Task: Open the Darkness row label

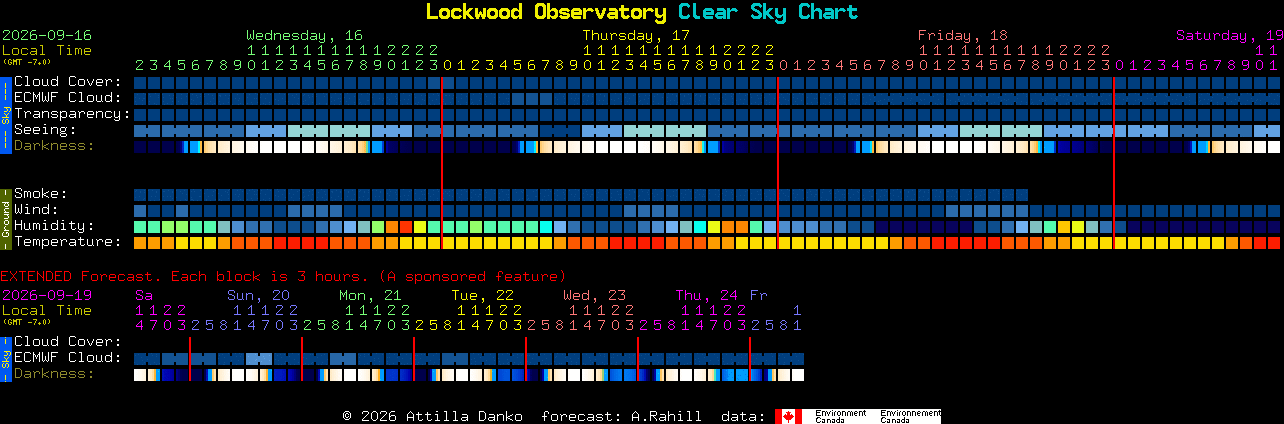Action: coord(54,146)
